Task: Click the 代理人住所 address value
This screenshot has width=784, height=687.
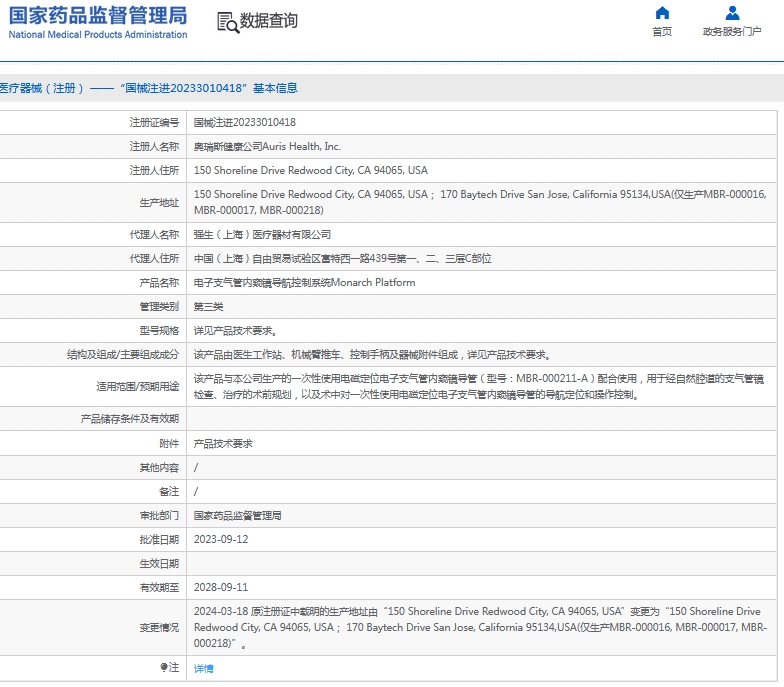Action: pyautogui.click(x=342, y=258)
